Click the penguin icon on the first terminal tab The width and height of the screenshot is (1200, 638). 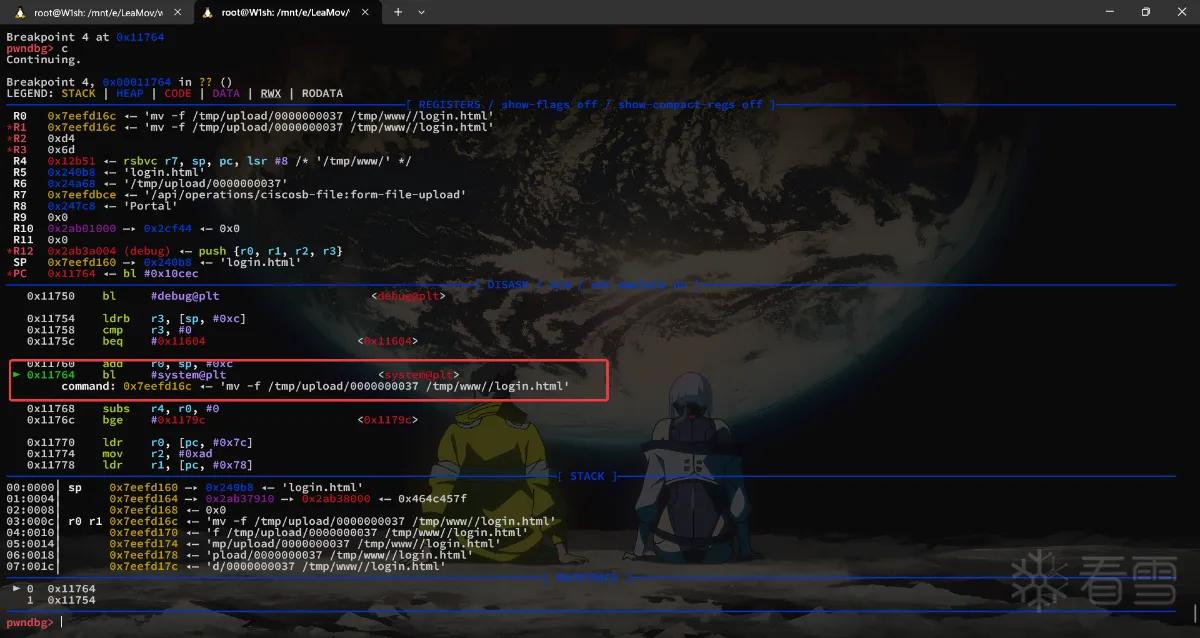(21, 12)
